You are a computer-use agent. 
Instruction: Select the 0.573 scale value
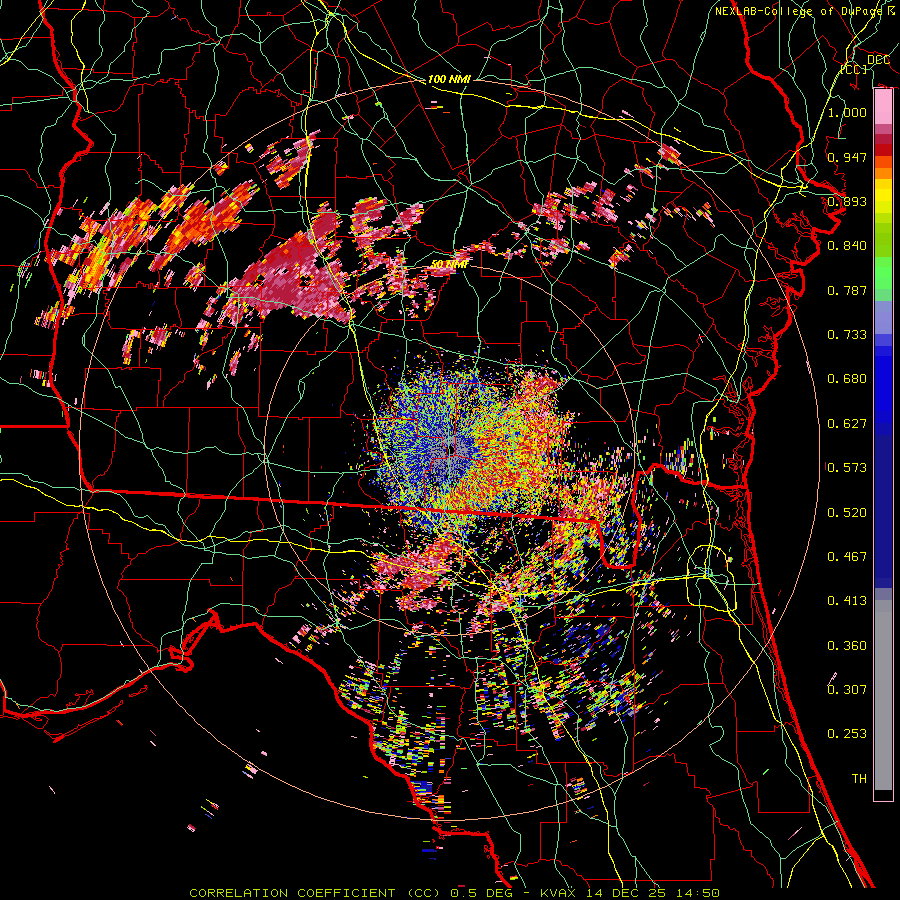847,467
